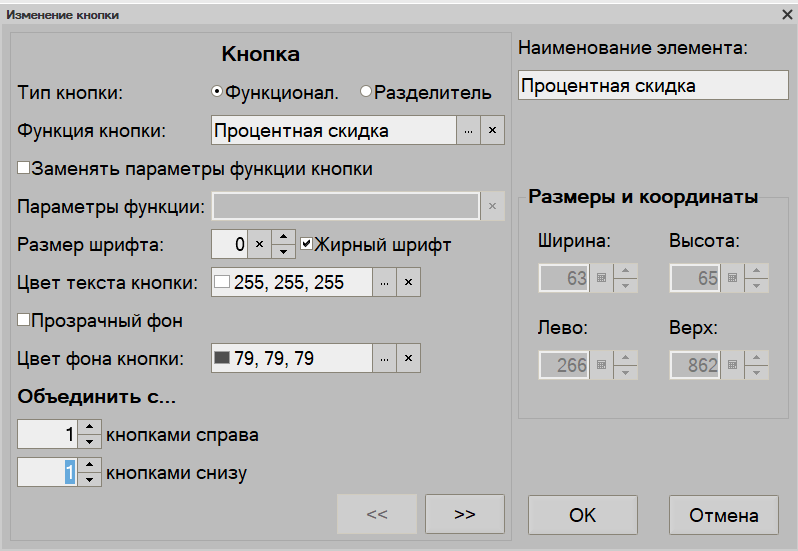This screenshot has width=798, height=551.
Task: Select the Функционал. radio button
Action: 217,93
